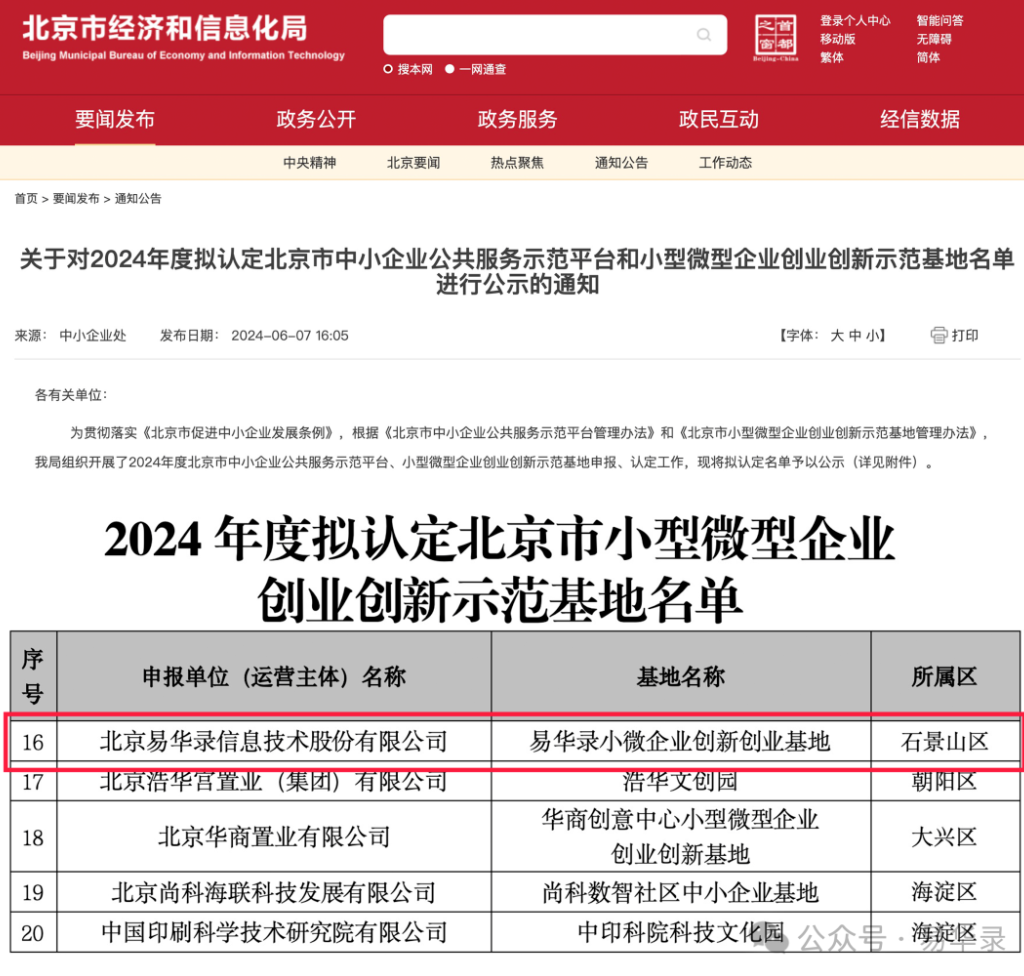Click the search magnifier icon

tap(704, 36)
